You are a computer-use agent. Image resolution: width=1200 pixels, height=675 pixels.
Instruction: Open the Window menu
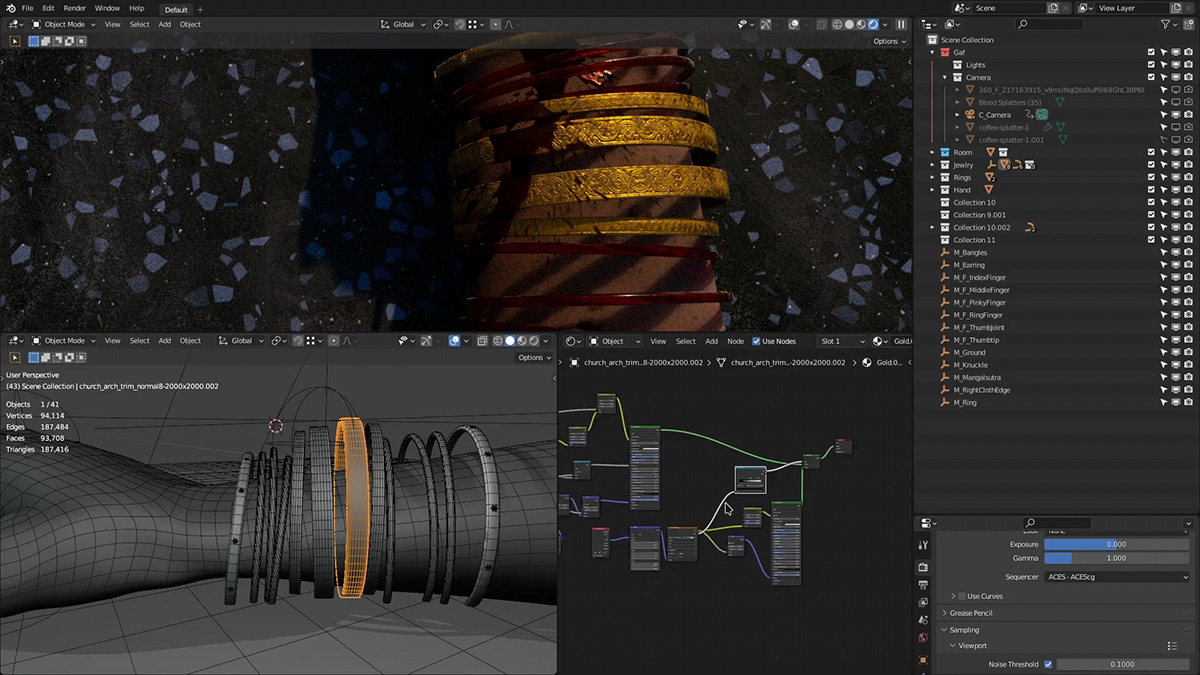pyautogui.click(x=107, y=8)
